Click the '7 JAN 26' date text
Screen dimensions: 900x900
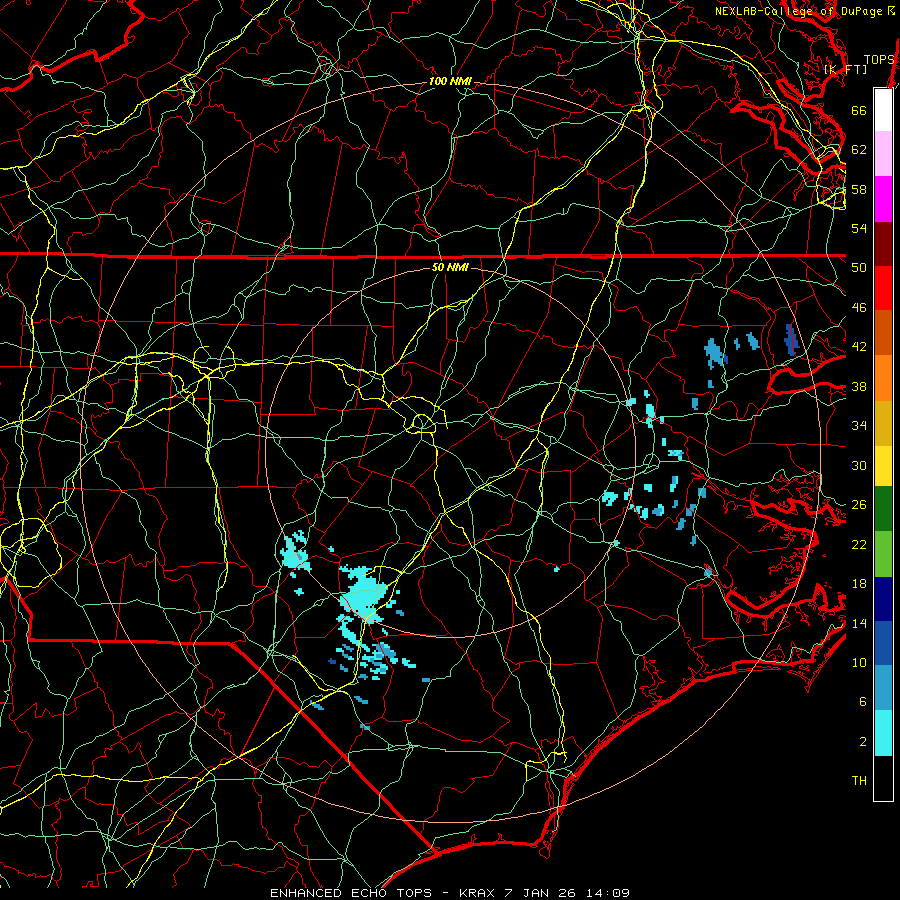pos(542,893)
